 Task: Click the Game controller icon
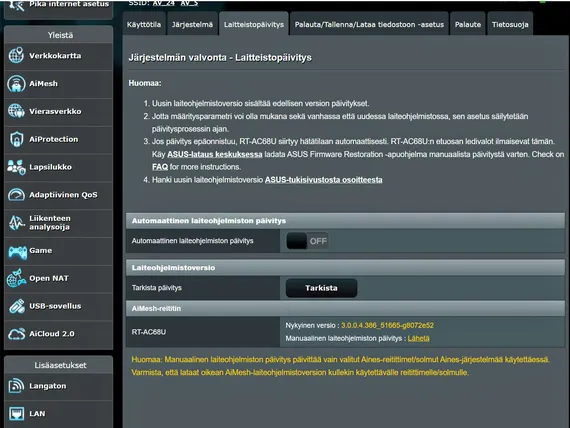coord(17,252)
